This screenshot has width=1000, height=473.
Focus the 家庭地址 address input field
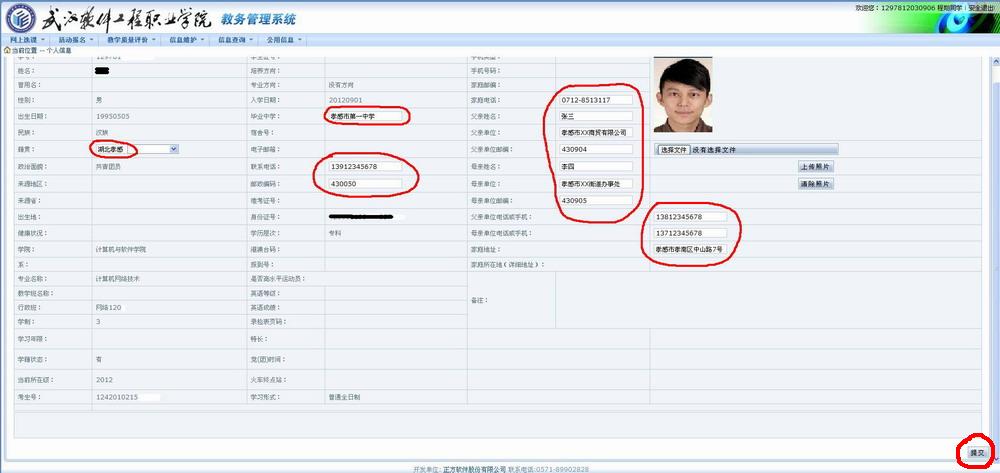point(690,248)
